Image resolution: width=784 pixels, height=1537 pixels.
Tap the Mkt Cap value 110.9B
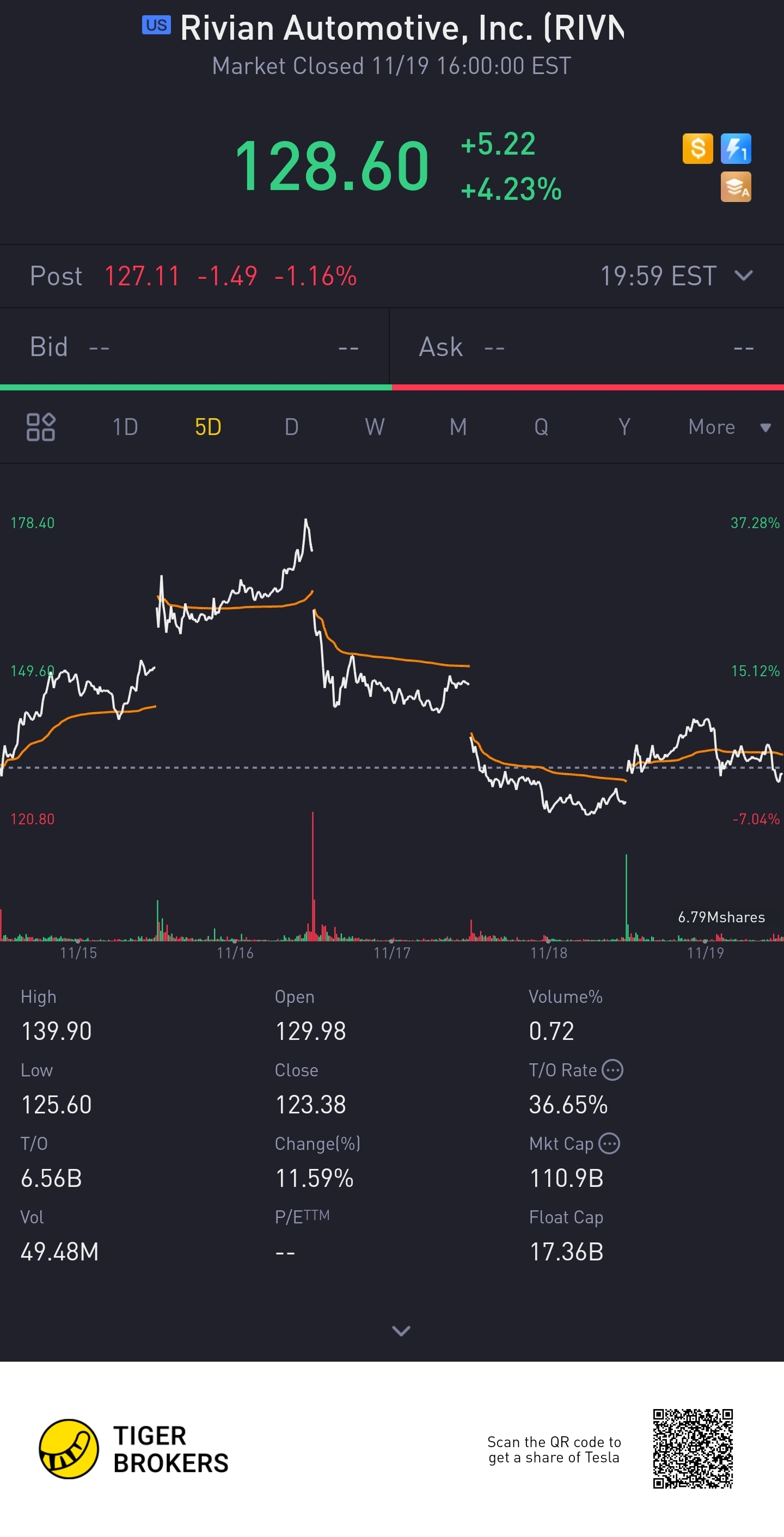click(x=566, y=1178)
